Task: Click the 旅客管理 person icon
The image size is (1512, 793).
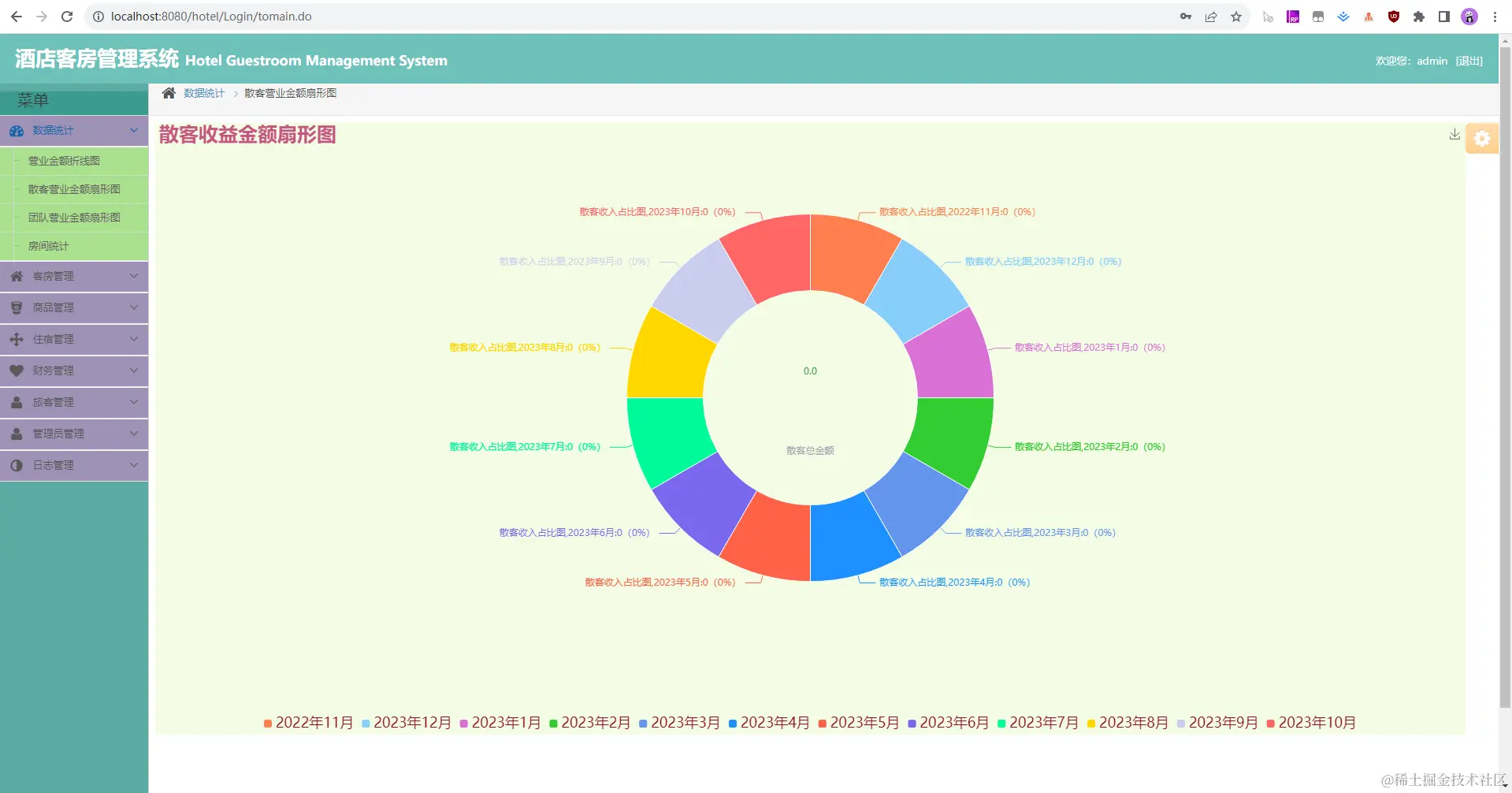Action: coord(17,402)
